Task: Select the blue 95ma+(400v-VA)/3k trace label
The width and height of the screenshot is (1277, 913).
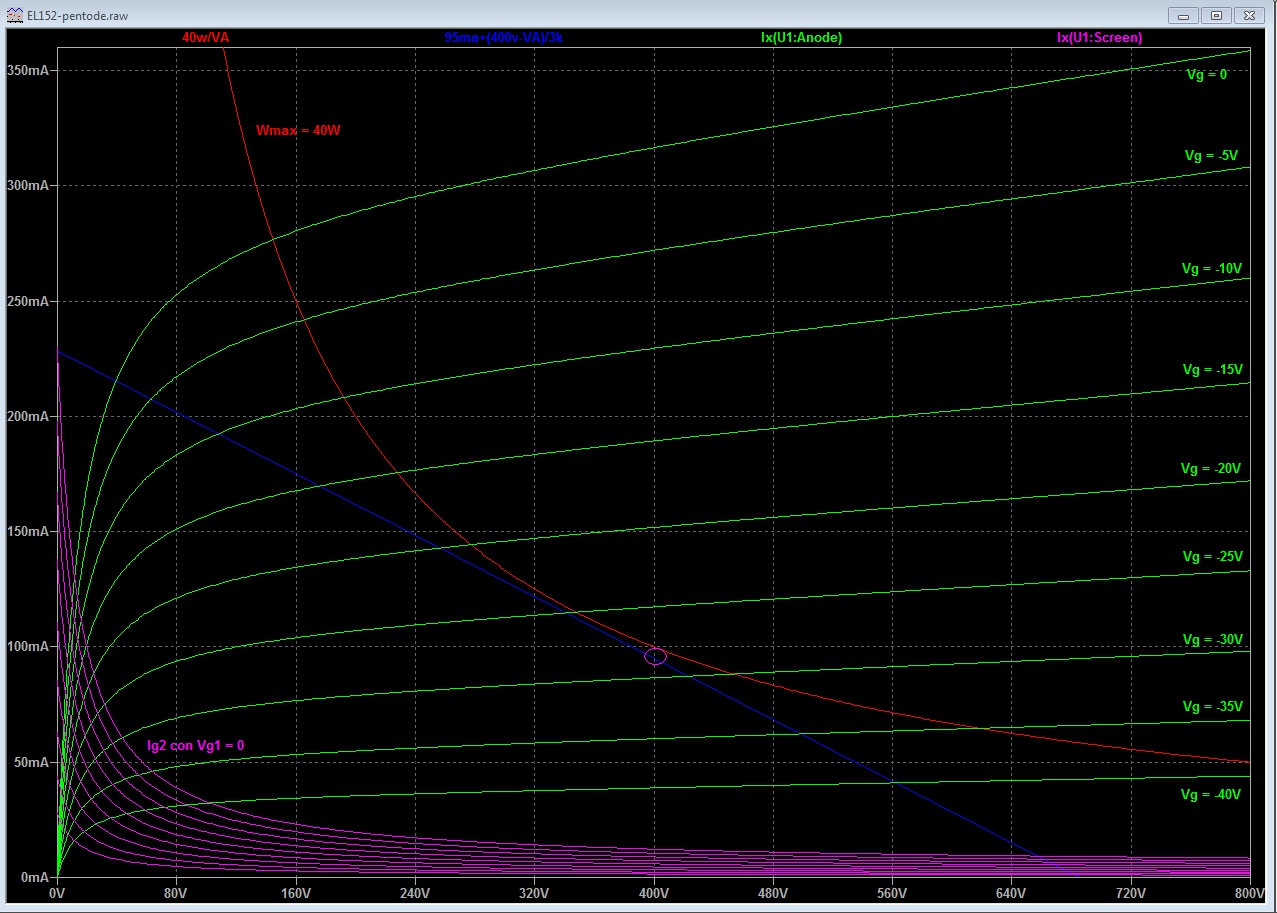Action: pyautogui.click(x=510, y=37)
